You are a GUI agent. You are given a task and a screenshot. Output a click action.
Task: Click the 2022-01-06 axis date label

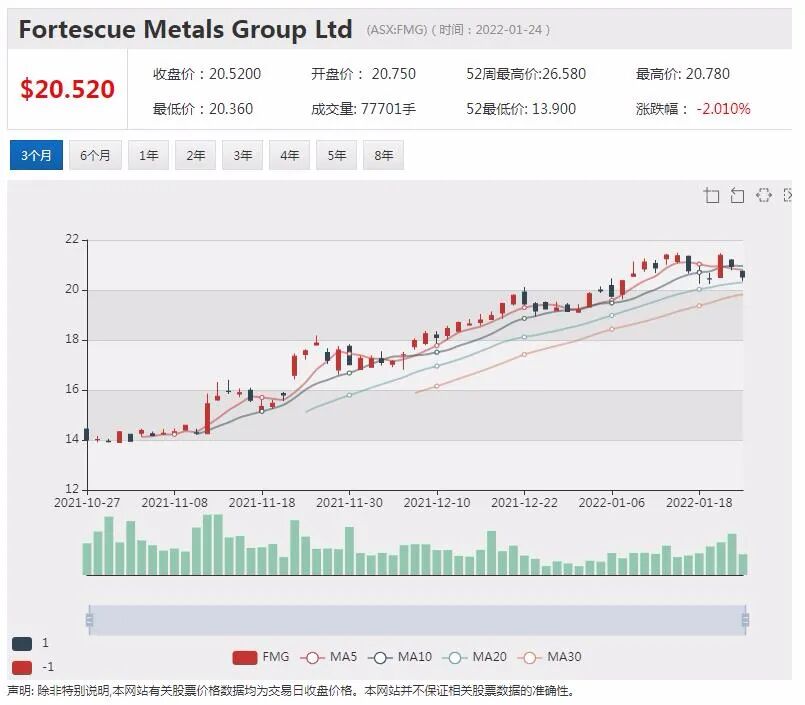click(611, 503)
